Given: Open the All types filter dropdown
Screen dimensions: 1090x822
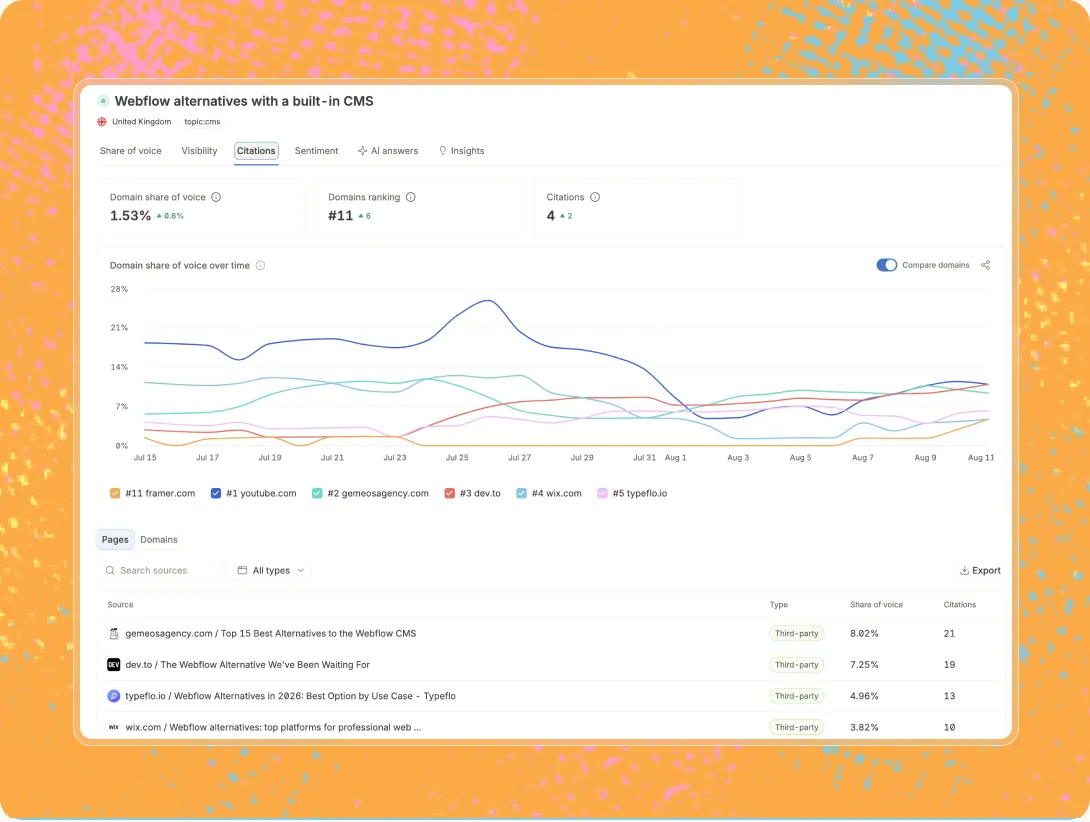Looking at the screenshot, I should tap(272, 570).
